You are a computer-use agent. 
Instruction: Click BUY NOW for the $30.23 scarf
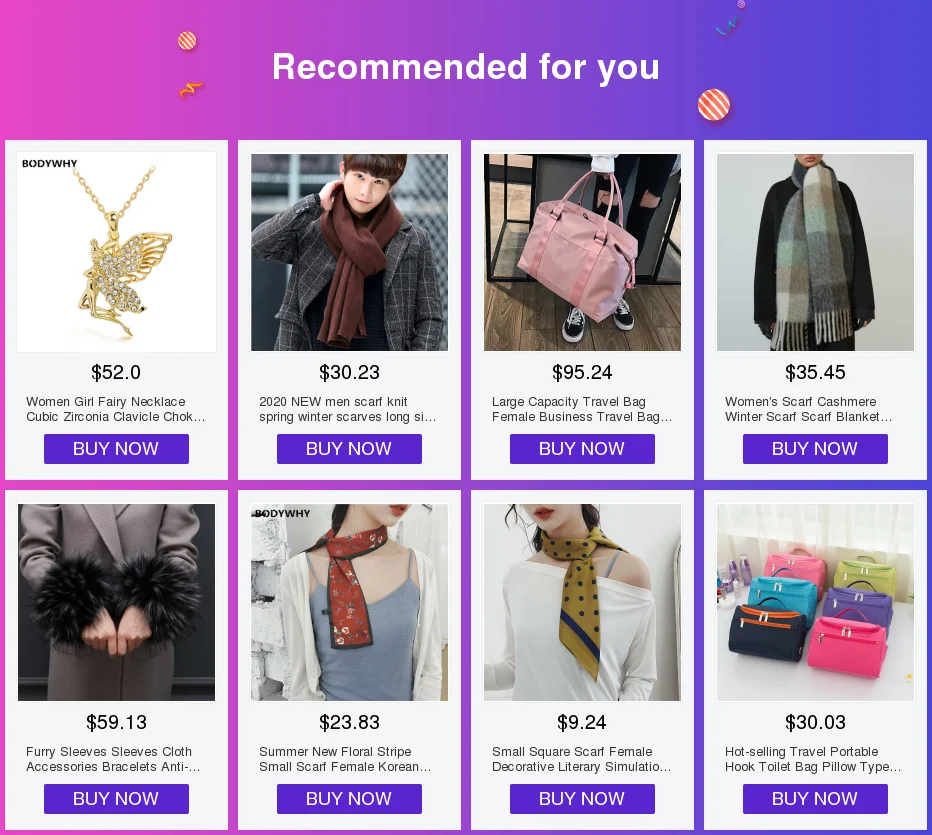click(x=350, y=449)
